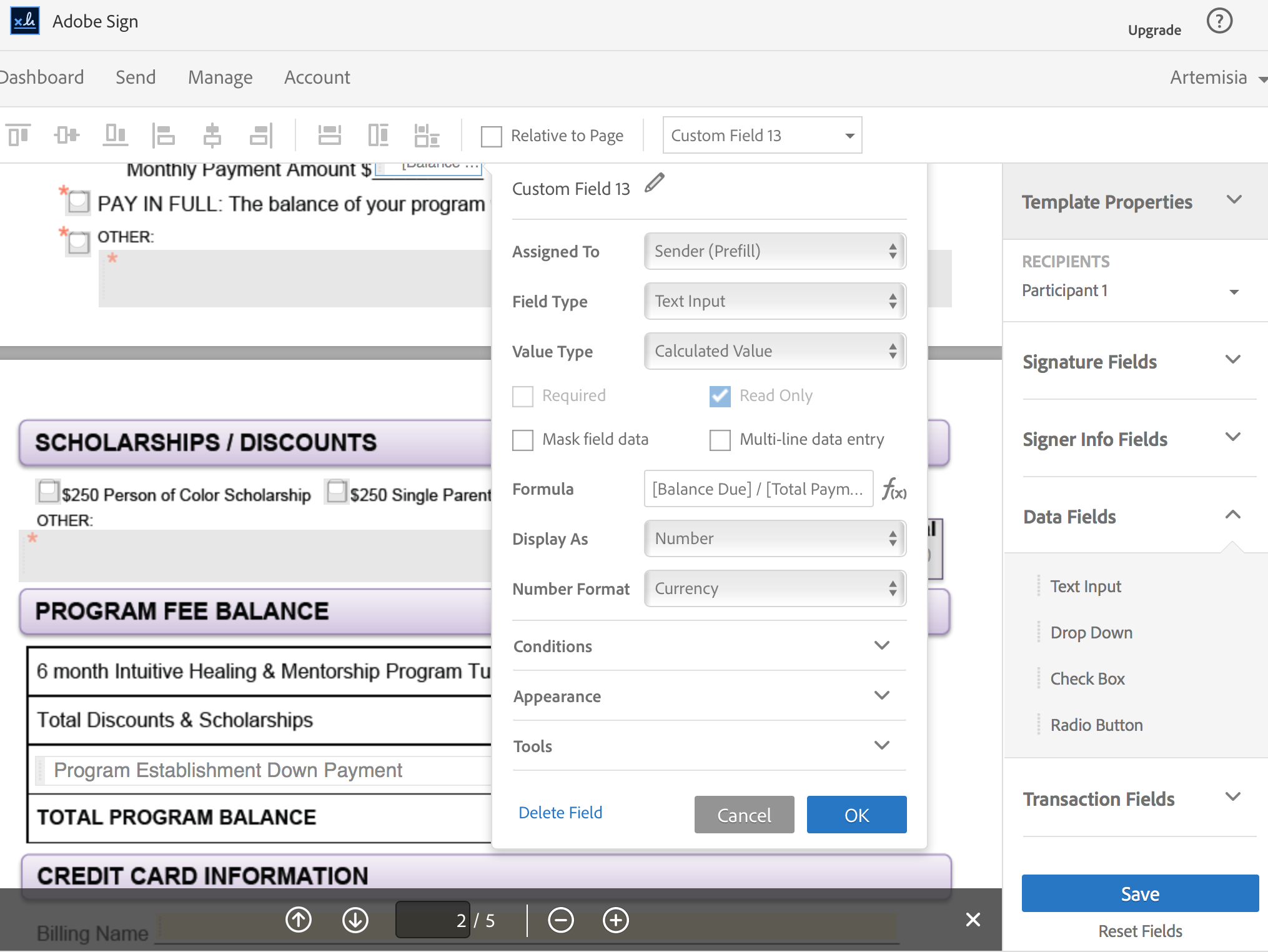This screenshot has height=952, width=1268.
Task: Click the align left edges toolbar icon
Action: click(x=164, y=135)
